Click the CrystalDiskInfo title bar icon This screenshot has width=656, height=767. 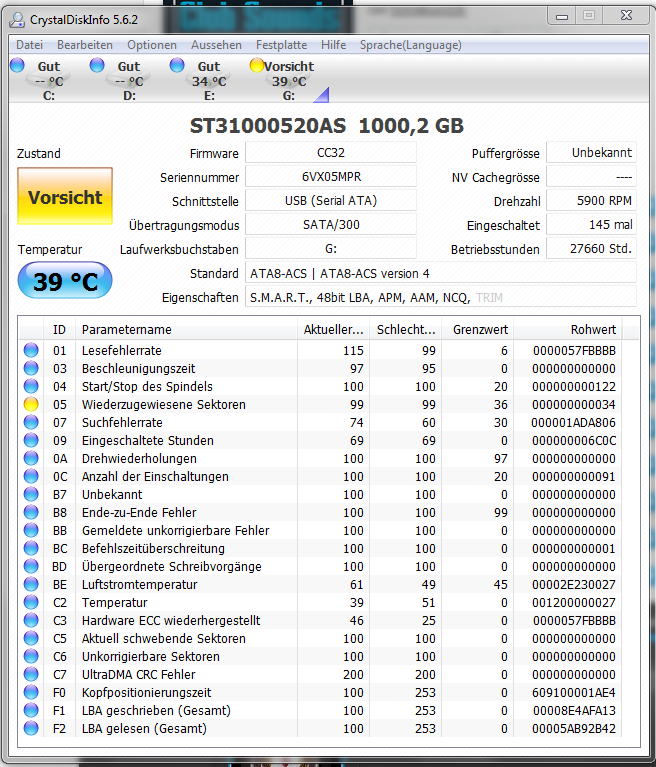click(x=18, y=20)
